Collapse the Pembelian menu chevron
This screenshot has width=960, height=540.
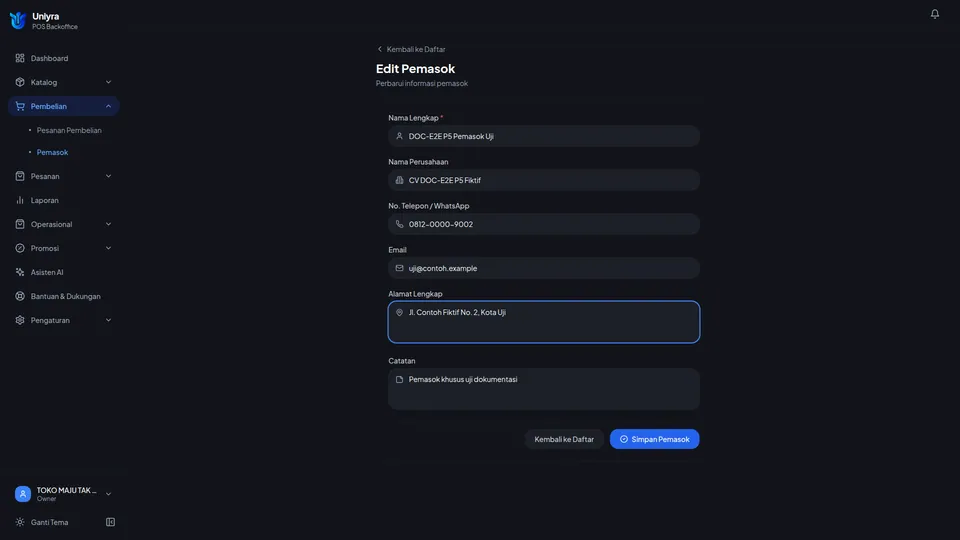pos(108,106)
